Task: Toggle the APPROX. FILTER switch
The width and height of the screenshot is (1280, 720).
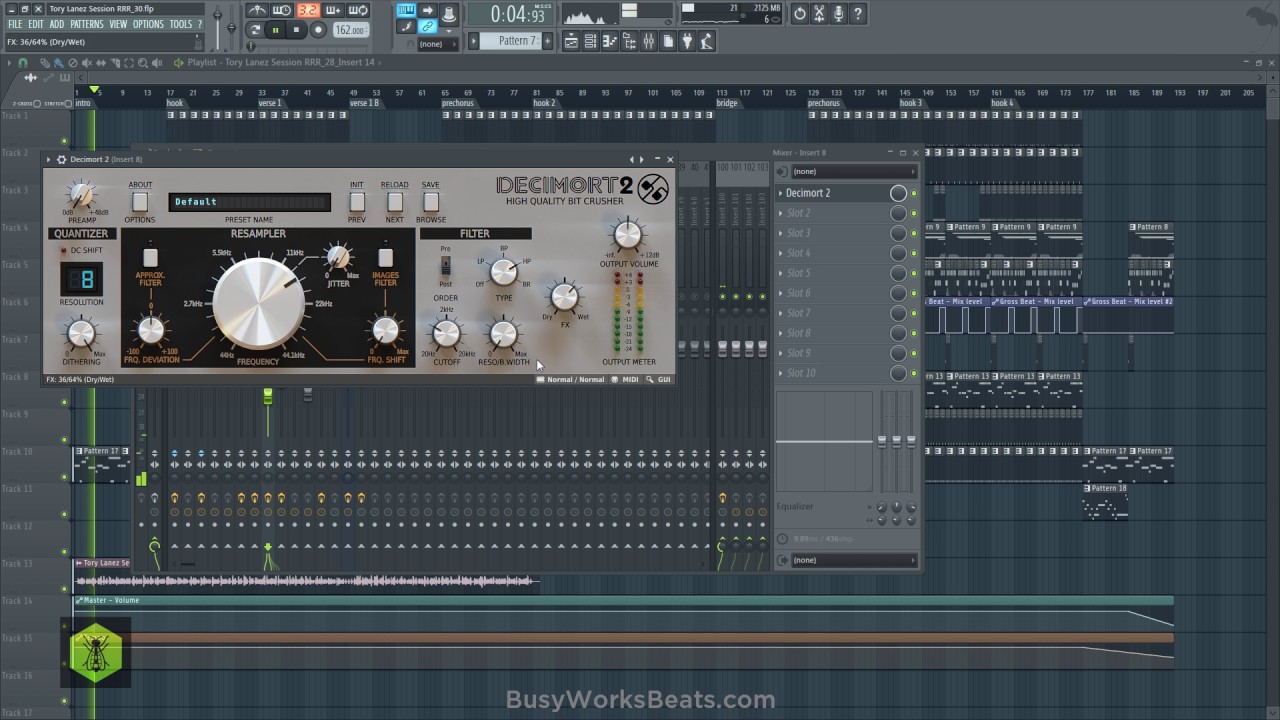Action: tap(150, 258)
